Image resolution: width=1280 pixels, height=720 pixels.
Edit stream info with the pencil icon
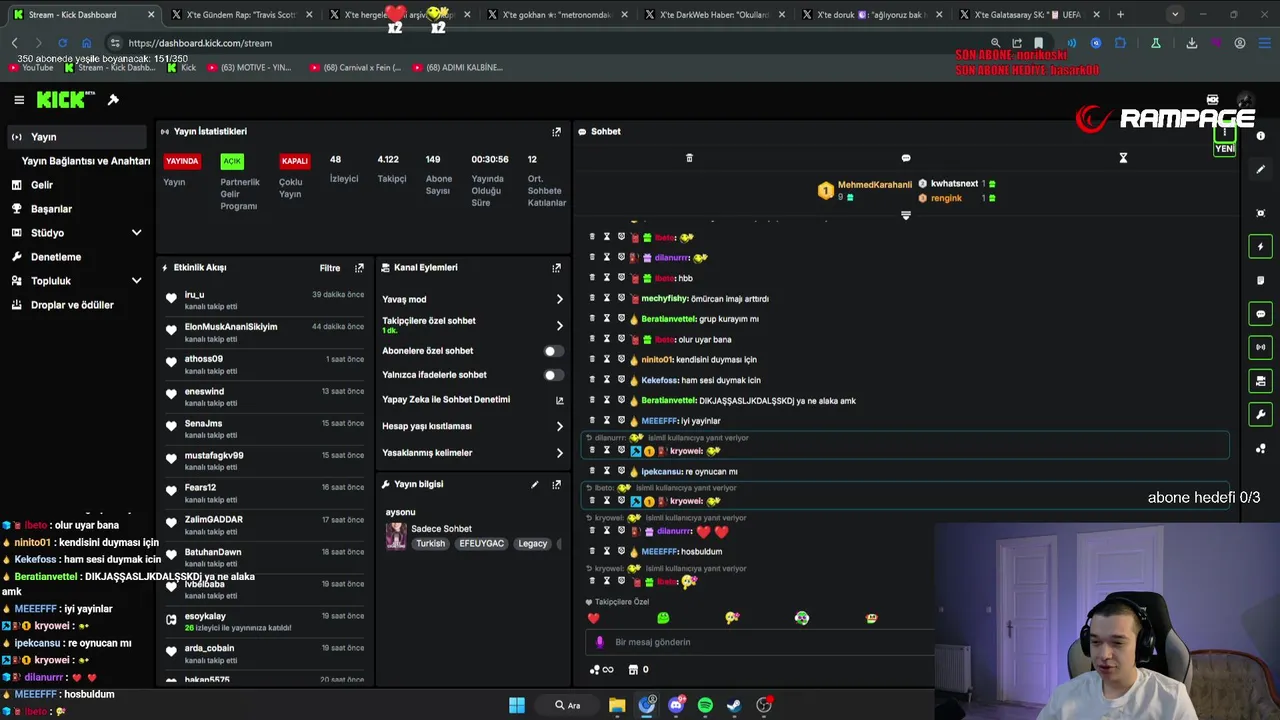pyautogui.click(x=534, y=485)
